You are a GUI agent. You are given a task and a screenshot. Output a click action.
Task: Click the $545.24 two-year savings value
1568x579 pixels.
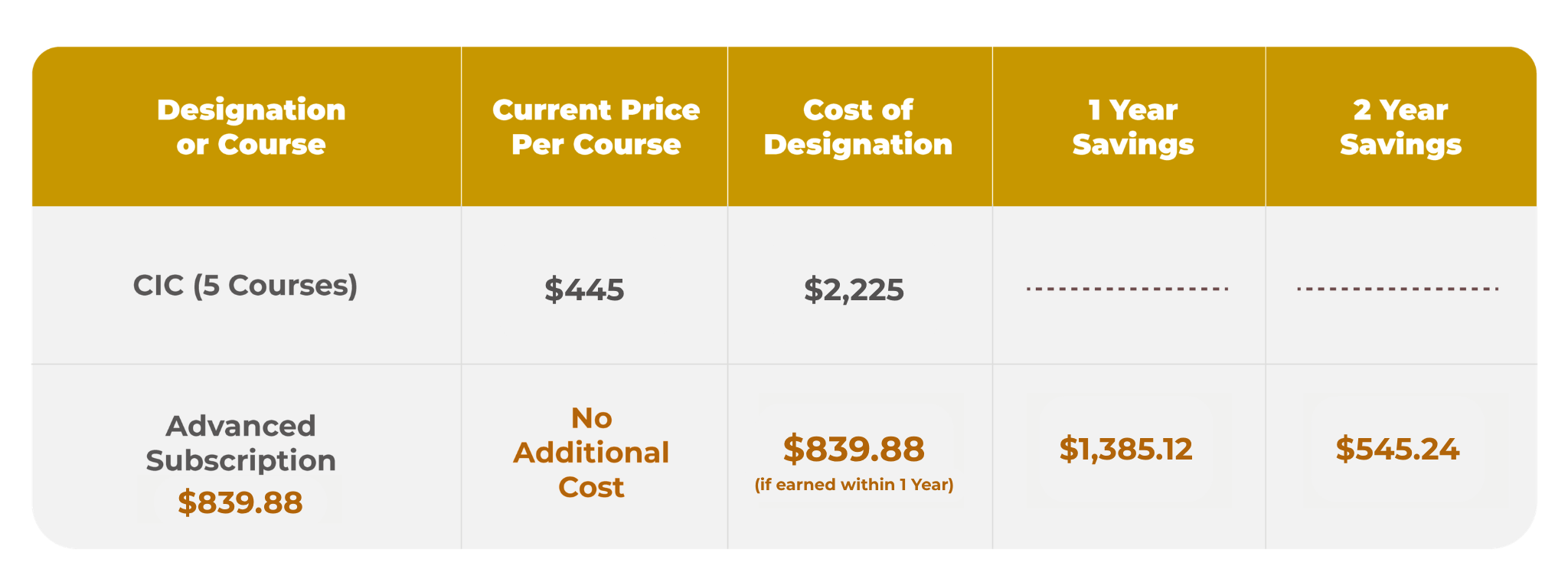coord(1397,449)
